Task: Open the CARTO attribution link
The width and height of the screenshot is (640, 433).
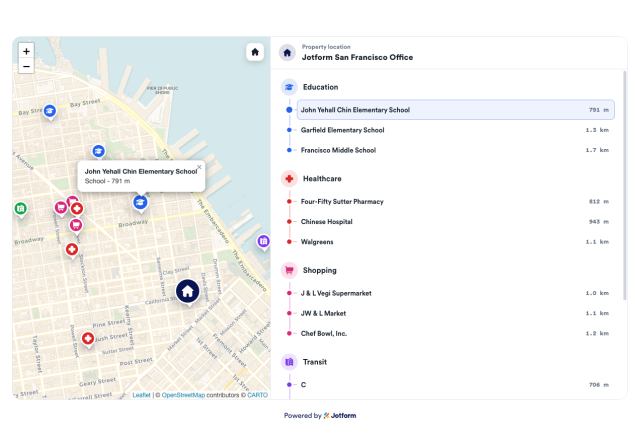Action: pos(257,395)
